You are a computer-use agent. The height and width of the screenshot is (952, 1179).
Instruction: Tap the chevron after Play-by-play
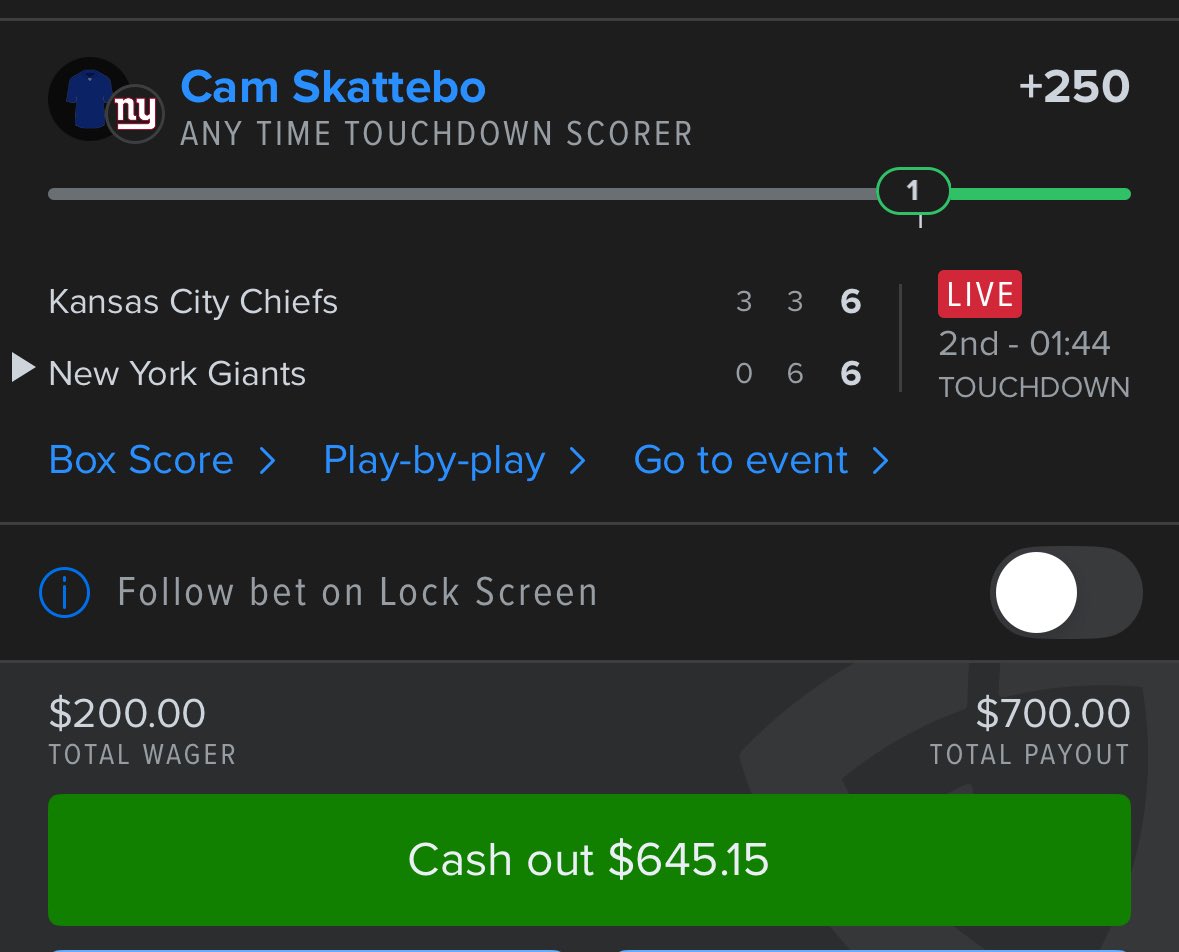(x=577, y=461)
